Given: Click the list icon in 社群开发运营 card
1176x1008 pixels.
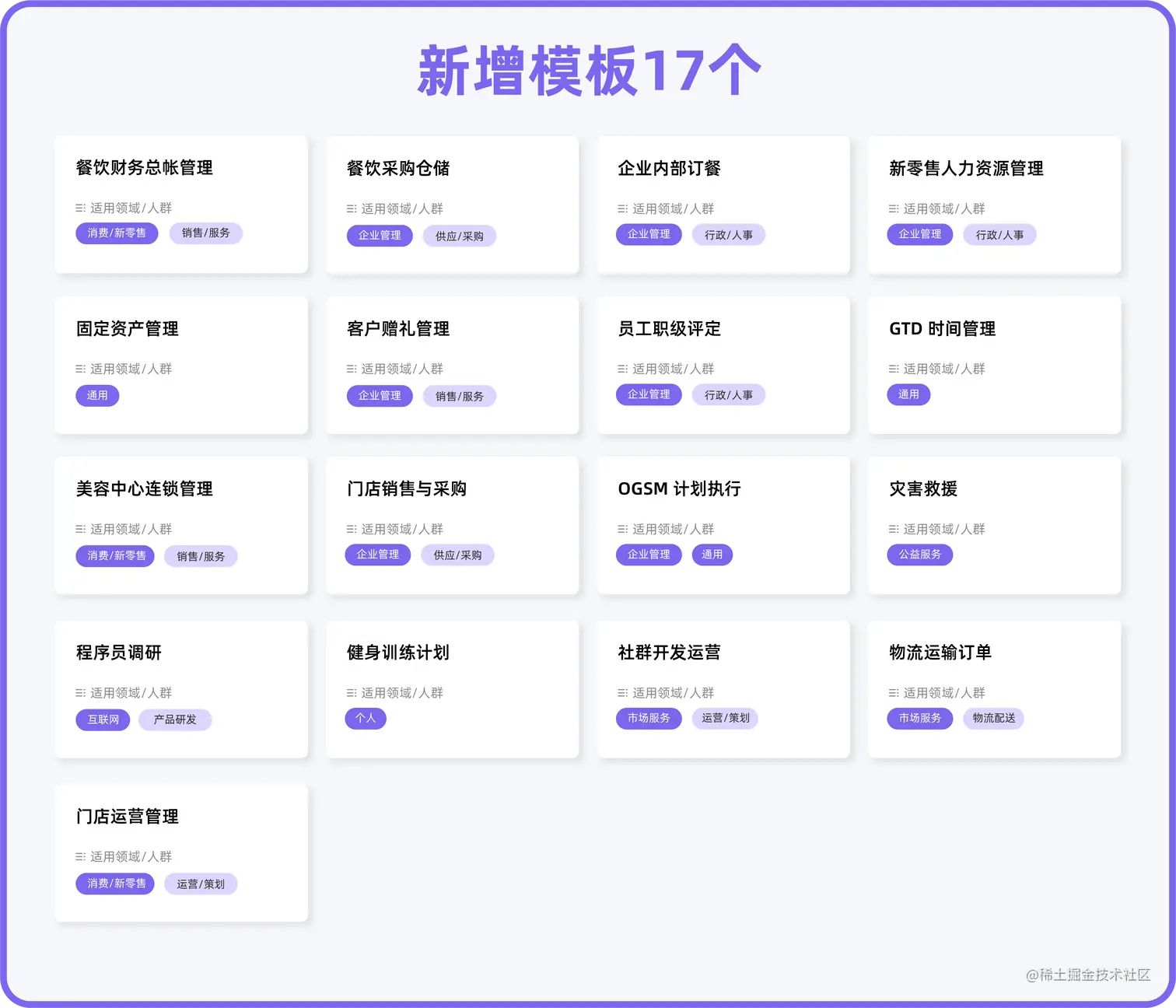Looking at the screenshot, I should pyautogui.click(x=622, y=693).
